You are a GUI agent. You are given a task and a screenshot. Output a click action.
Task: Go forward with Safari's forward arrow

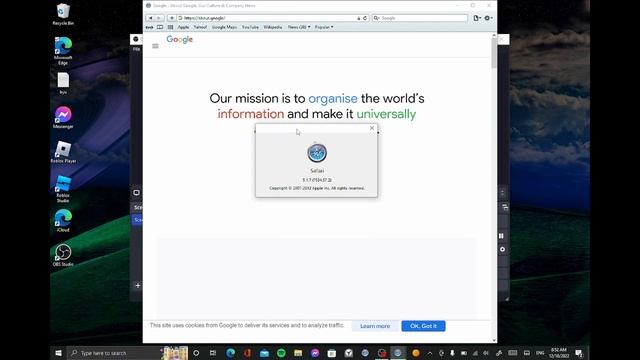pos(159,18)
